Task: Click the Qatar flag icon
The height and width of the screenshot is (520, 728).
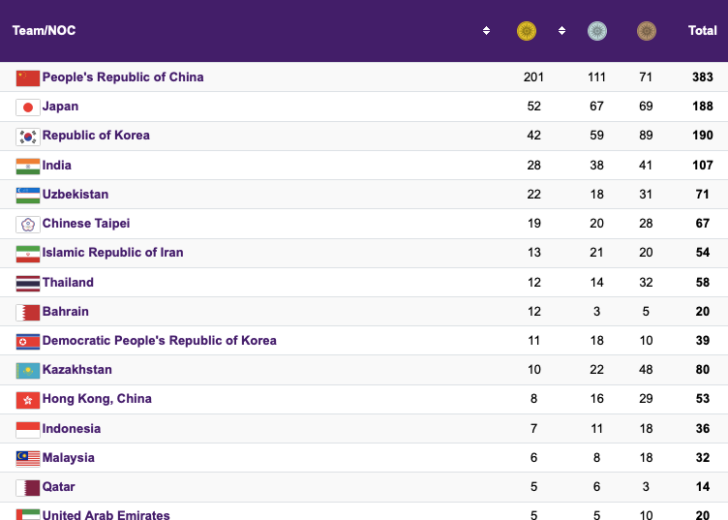Action: [28, 488]
